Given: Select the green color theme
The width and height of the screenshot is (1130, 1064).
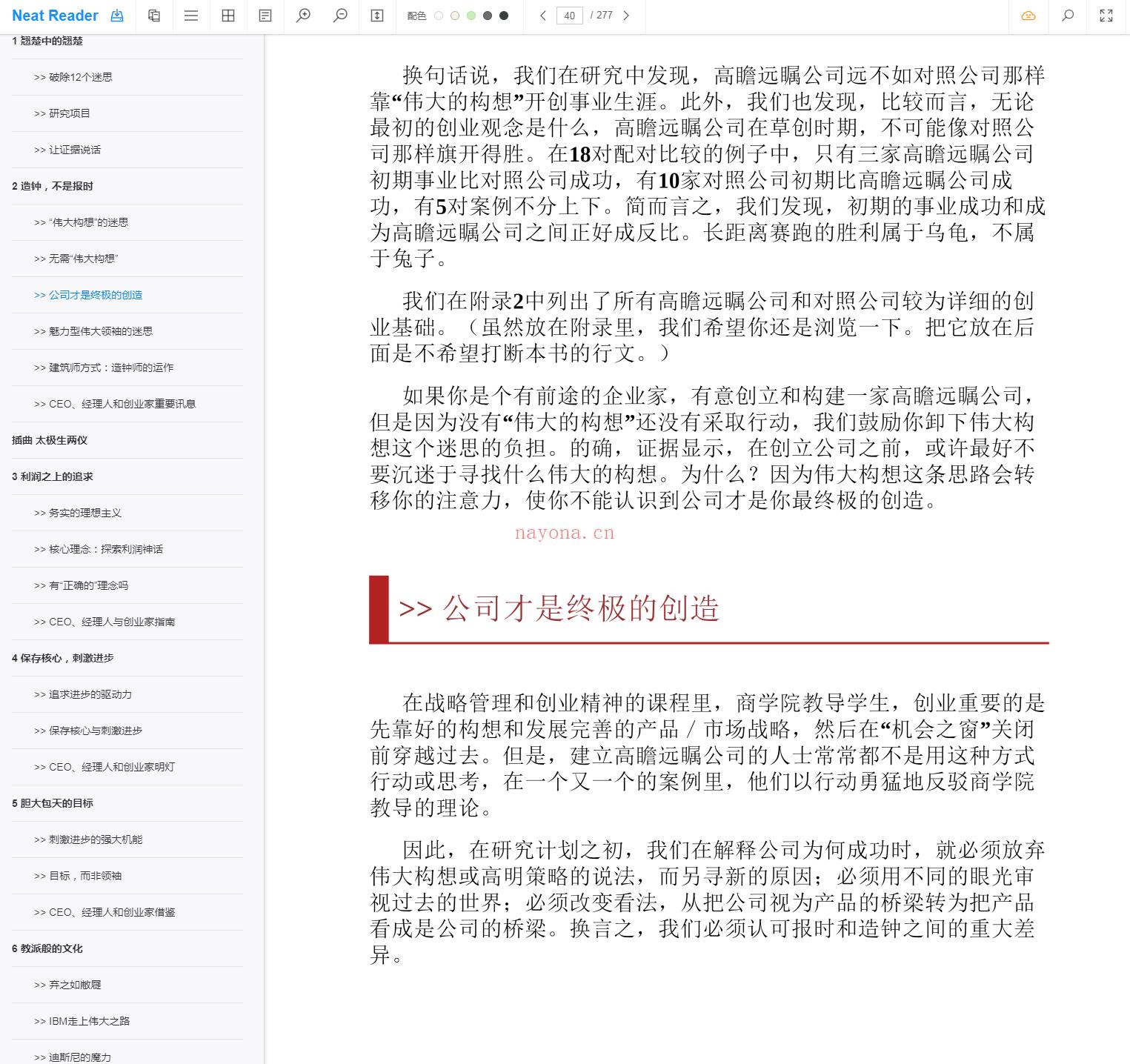Looking at the screenshot, I should point(471,16).
